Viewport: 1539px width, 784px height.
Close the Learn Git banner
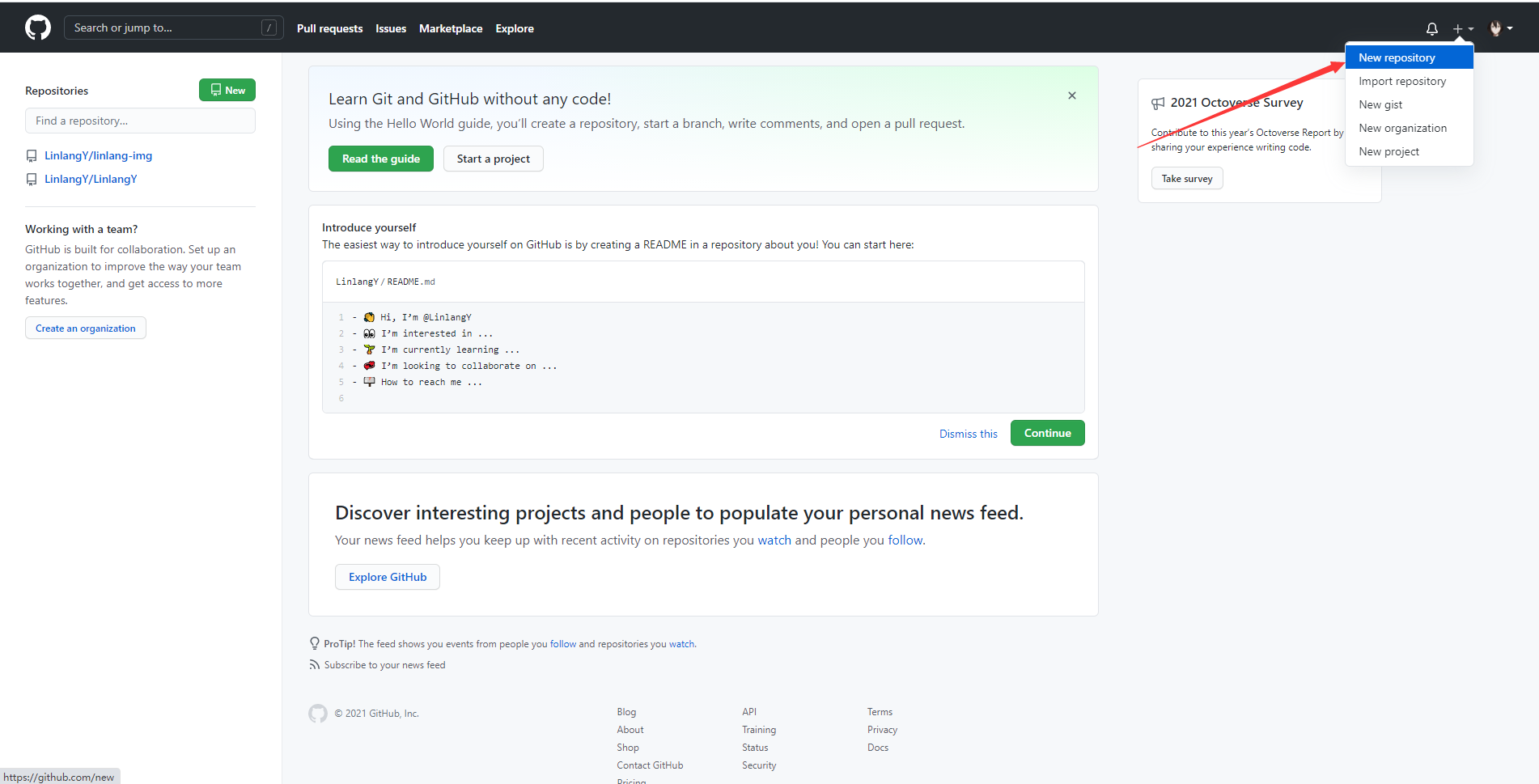1072,95
